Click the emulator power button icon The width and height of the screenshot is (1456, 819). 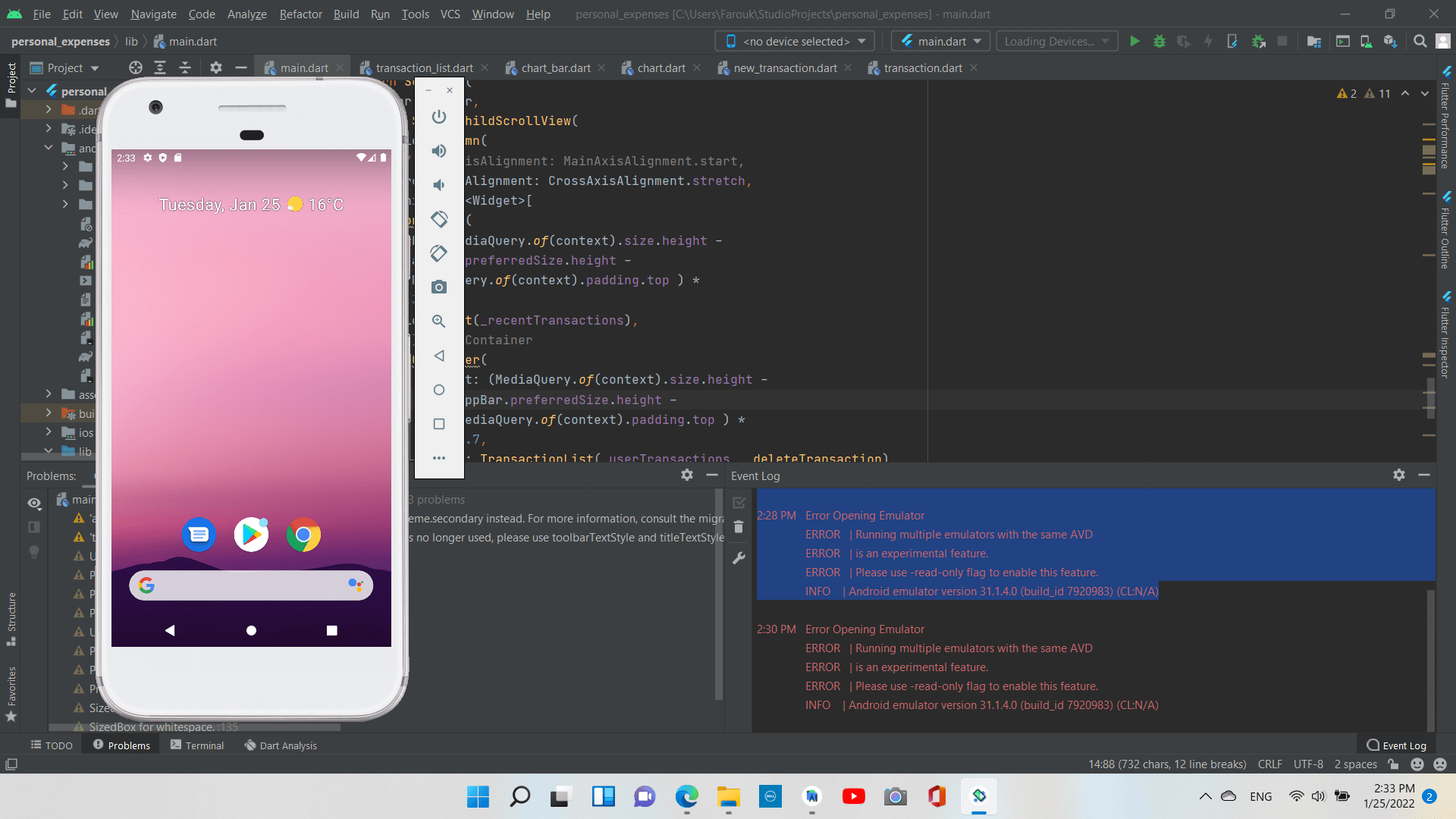point(438,117)
